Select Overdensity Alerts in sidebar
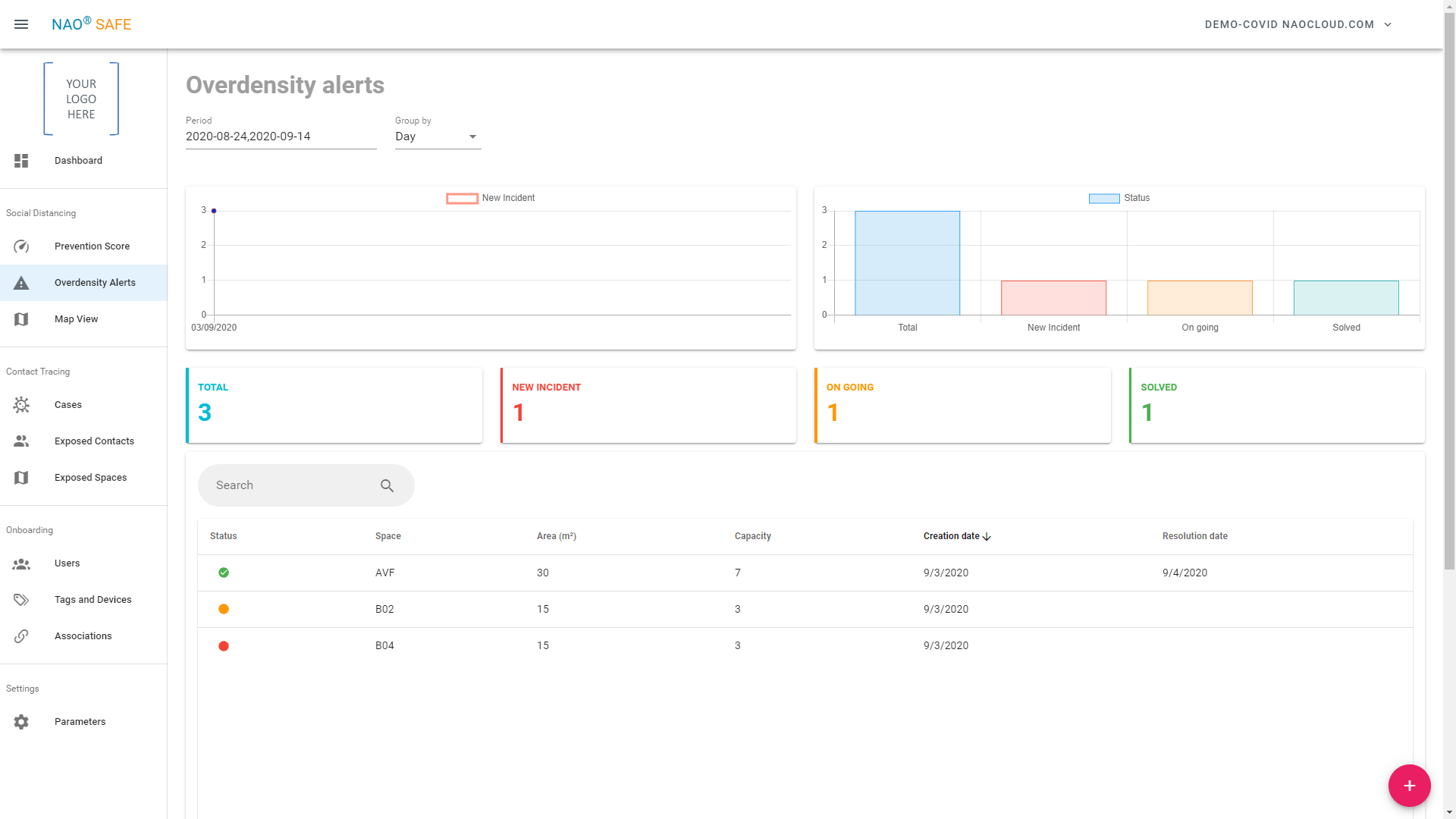The width and height of the screenshot is (1456, 819). (83, 283)
